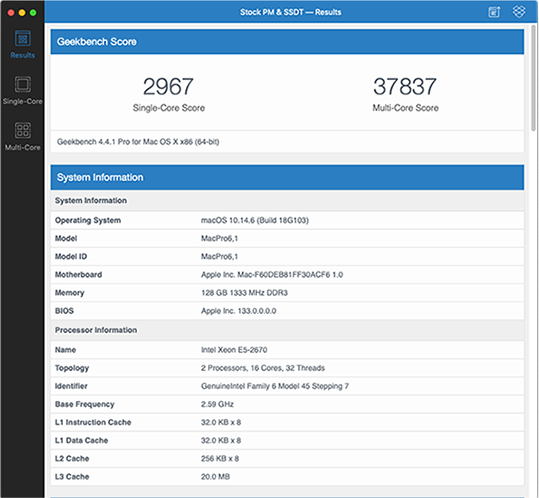Click the L2 Cache value 256 KB x 8
The image size is (539, 498).
(x=220, y=459)
